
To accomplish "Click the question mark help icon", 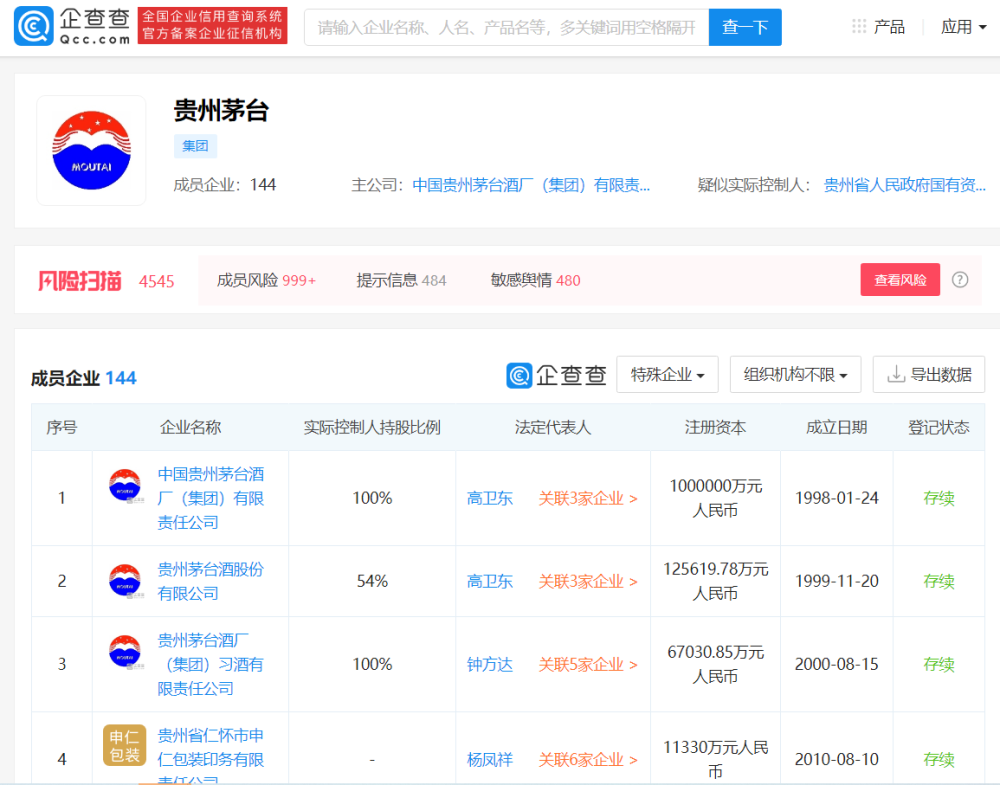I will point(960,280).
